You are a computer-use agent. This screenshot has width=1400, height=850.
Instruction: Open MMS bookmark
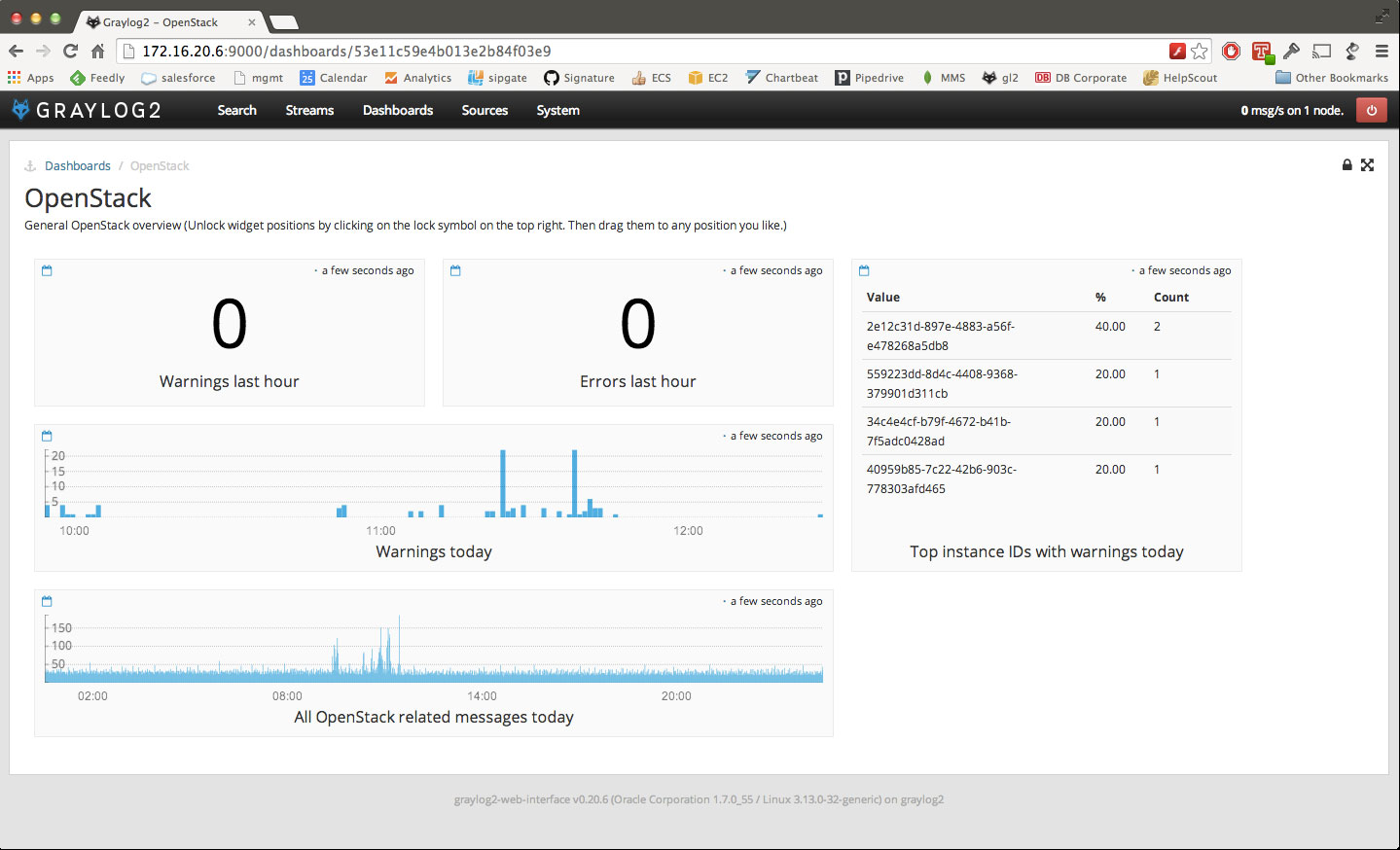943,78
